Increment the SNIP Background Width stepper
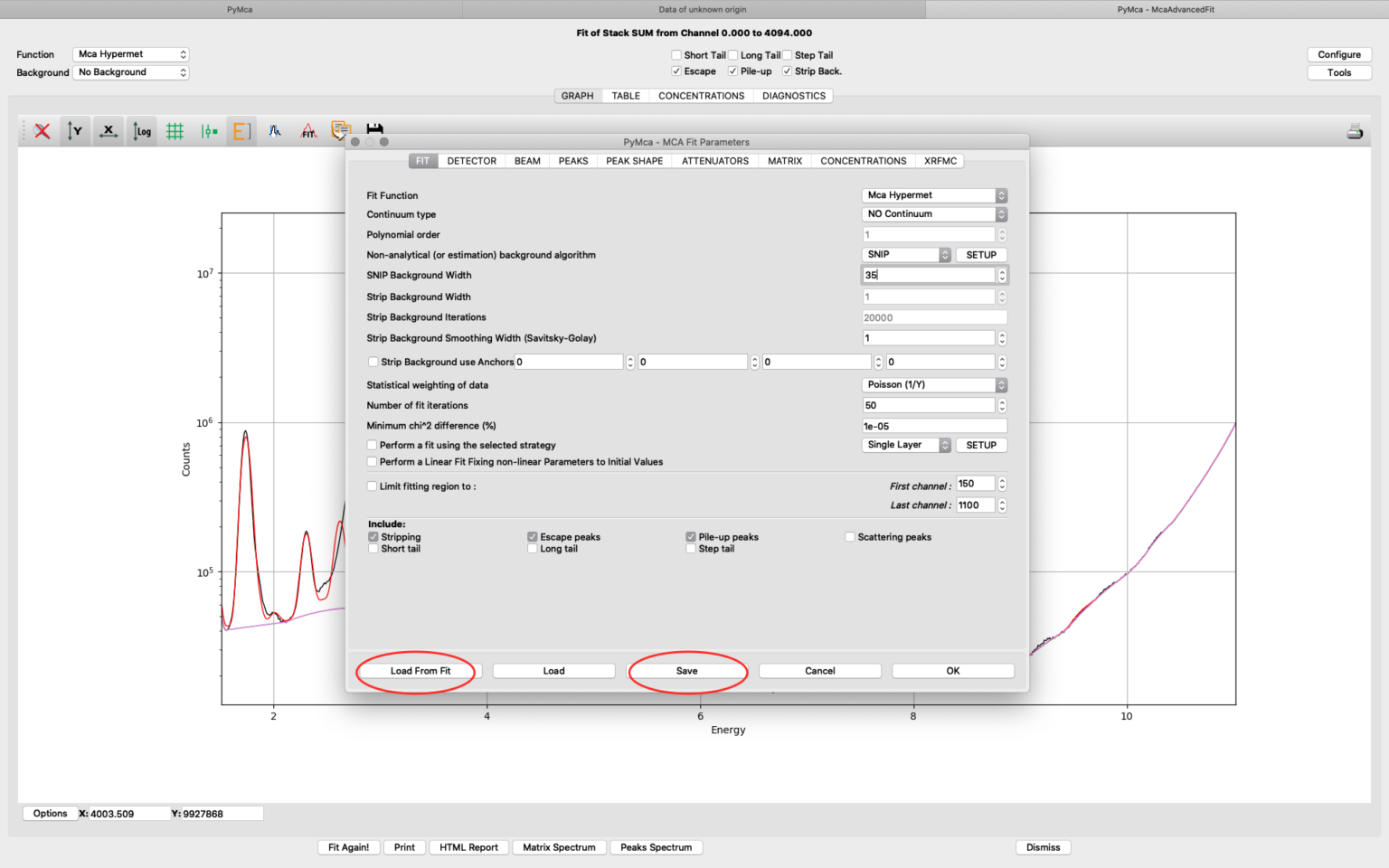The height and width of the screenshot is (868, 1389). pos(1002,271)
